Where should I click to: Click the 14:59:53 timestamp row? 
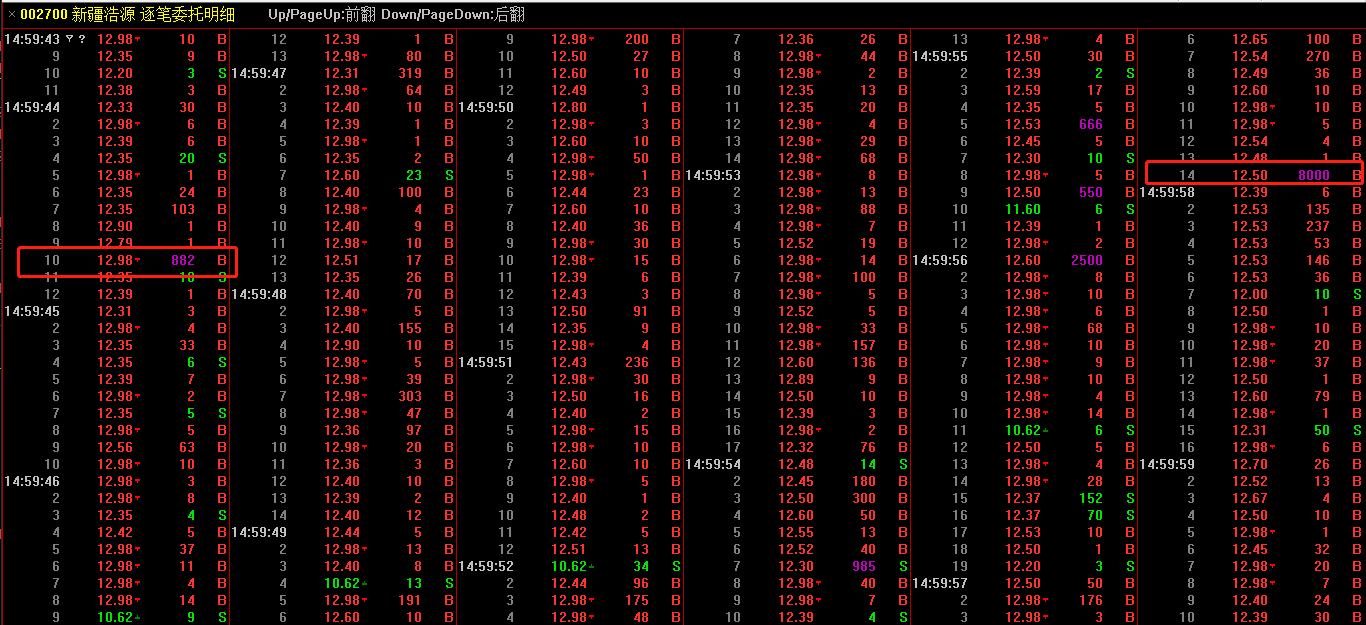coord(712,175)
